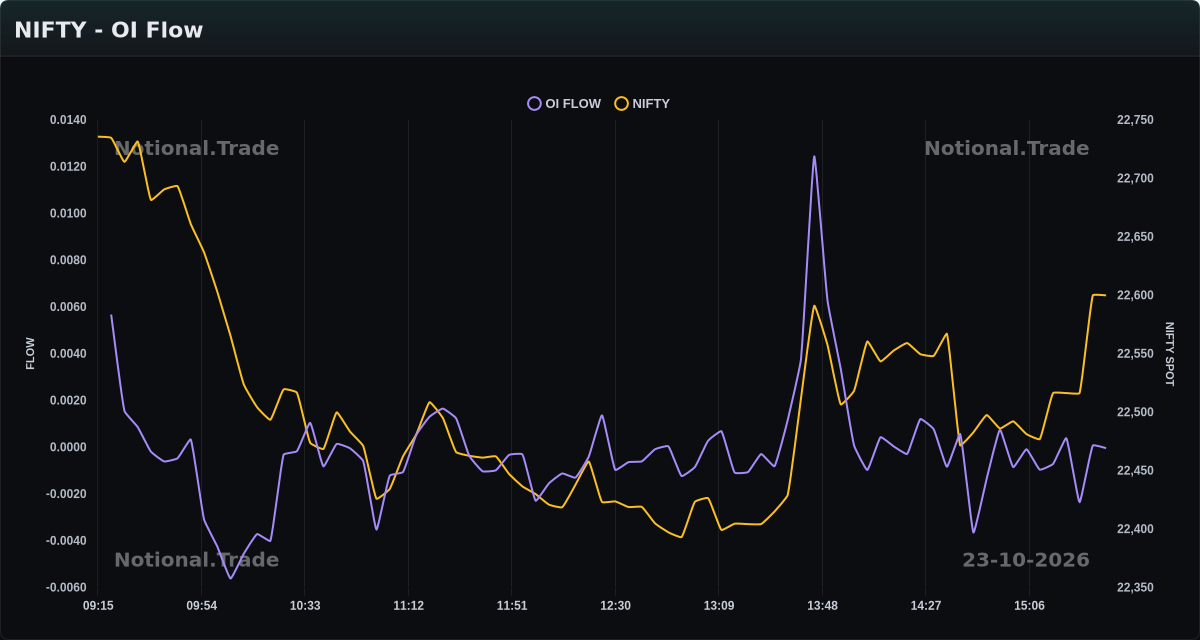
Task: Click the OI FLOW peak near 13:48
Action: click(814, 156)
